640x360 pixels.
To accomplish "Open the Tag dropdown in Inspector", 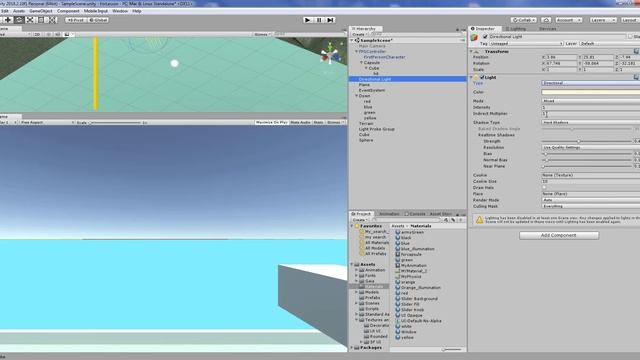I will [x=526, y=43].
